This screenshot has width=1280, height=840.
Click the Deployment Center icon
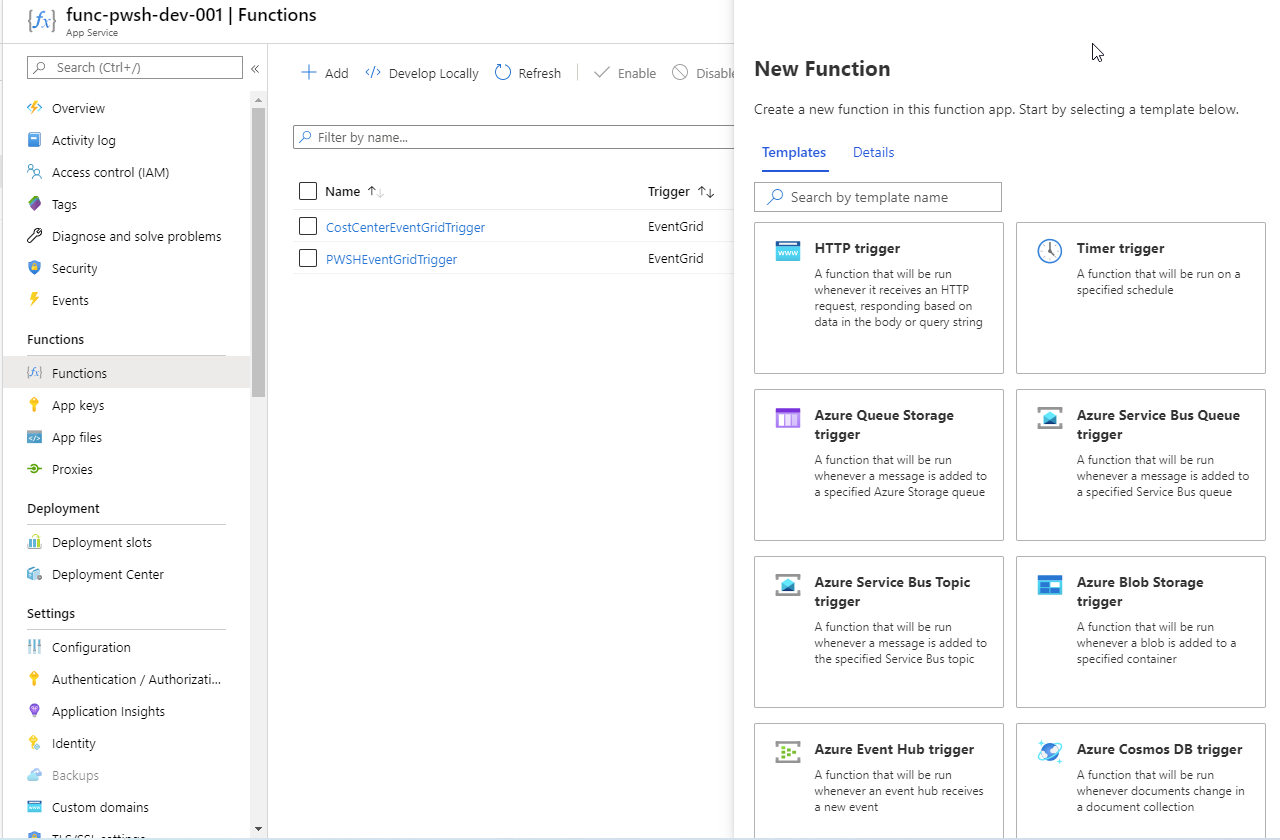tap(35, 574)
